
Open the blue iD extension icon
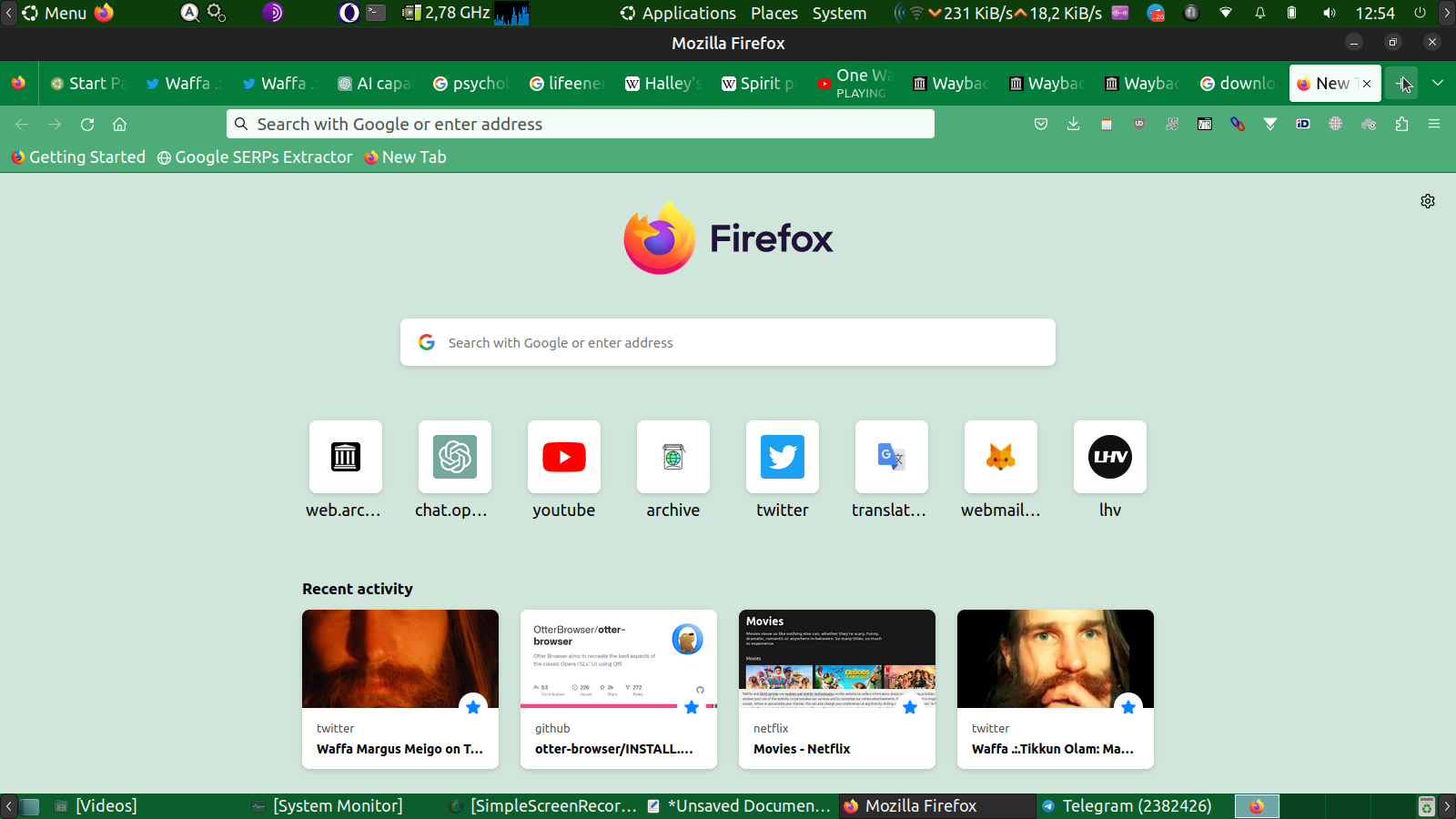point(1303,124)
